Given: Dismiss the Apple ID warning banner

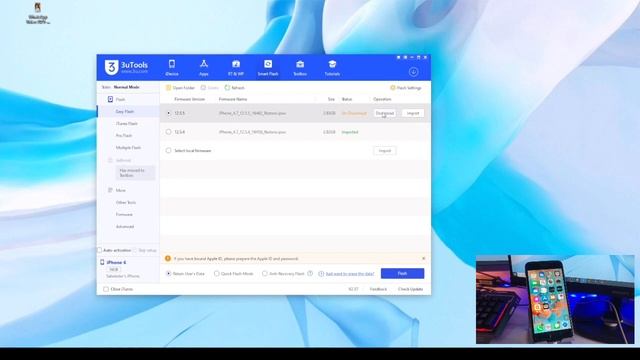Looking at the screenshot, I should coord(423,258).
